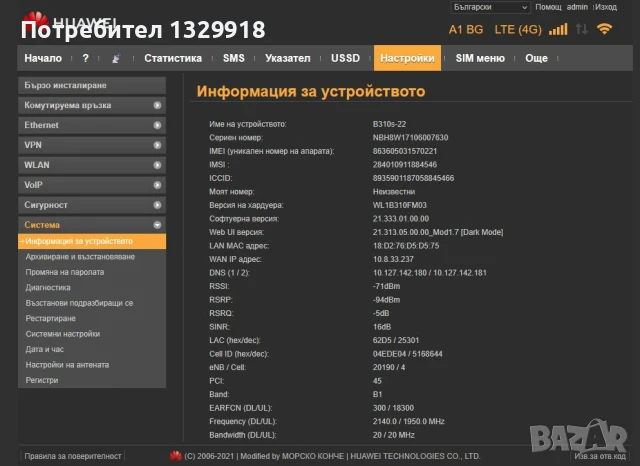The height and width of the screenshot is (466, 640).
Task: Expand the VPN section
Action: tap(92, 145)
